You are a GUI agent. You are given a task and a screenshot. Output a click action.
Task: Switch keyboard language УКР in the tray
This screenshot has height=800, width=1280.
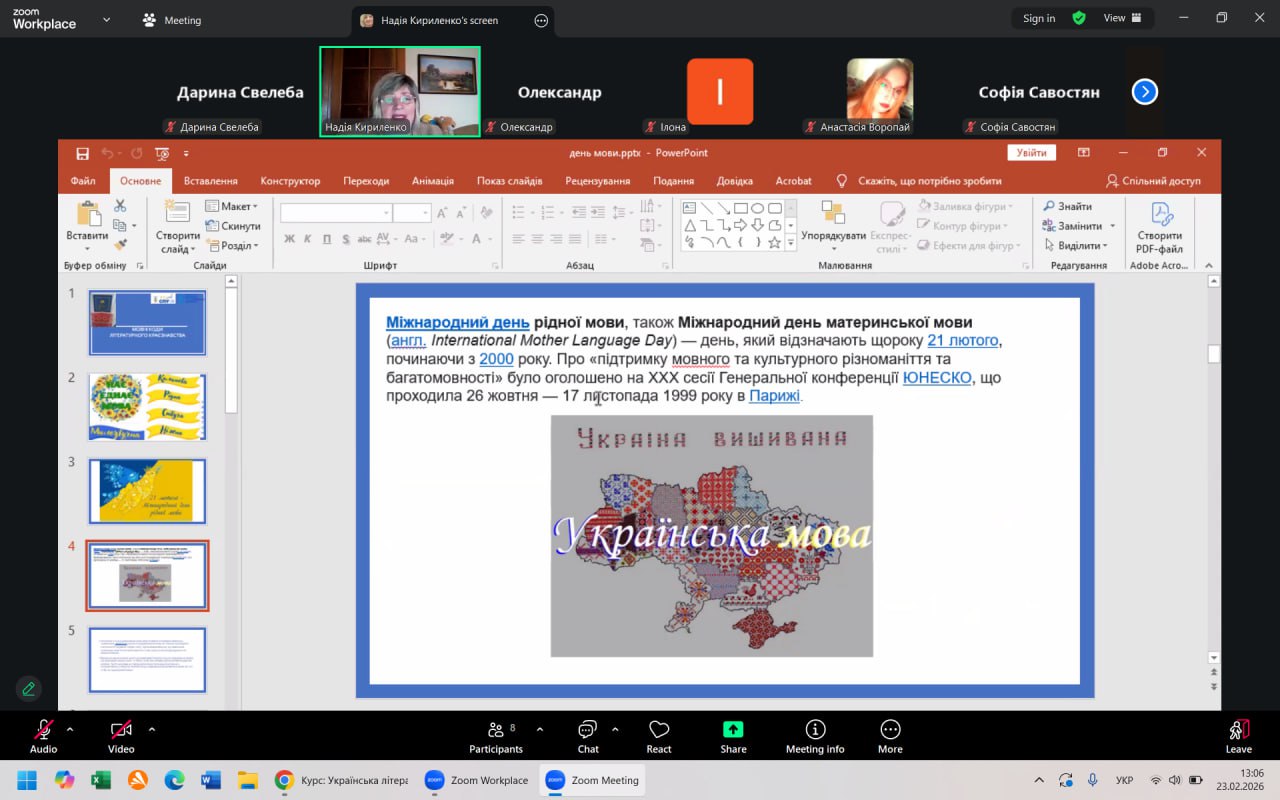[1124, 780]
